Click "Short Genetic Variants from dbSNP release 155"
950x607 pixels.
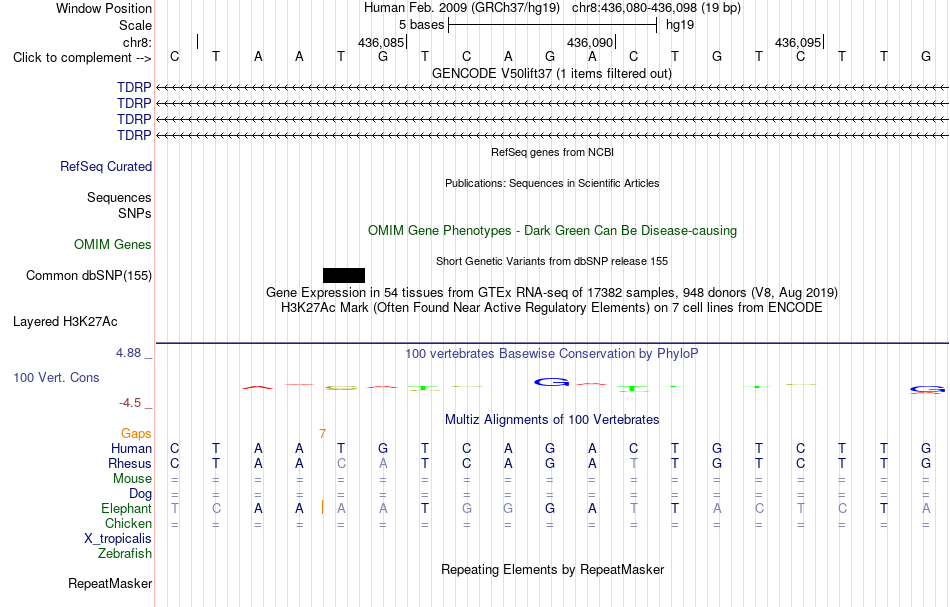pos(552,262)
